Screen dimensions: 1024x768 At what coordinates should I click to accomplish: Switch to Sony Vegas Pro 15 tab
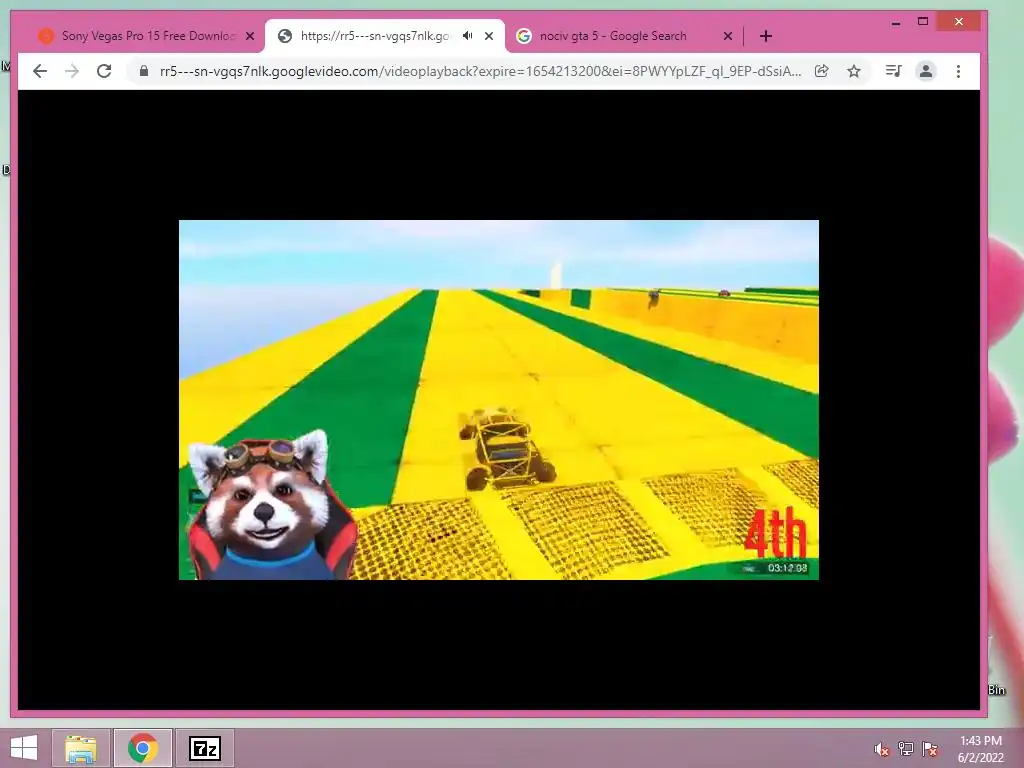(148, 36)
